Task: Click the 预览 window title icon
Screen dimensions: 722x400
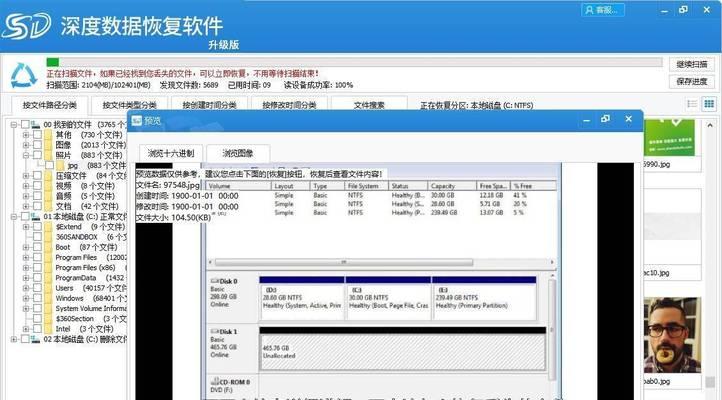Action: [x=136, y=121]
